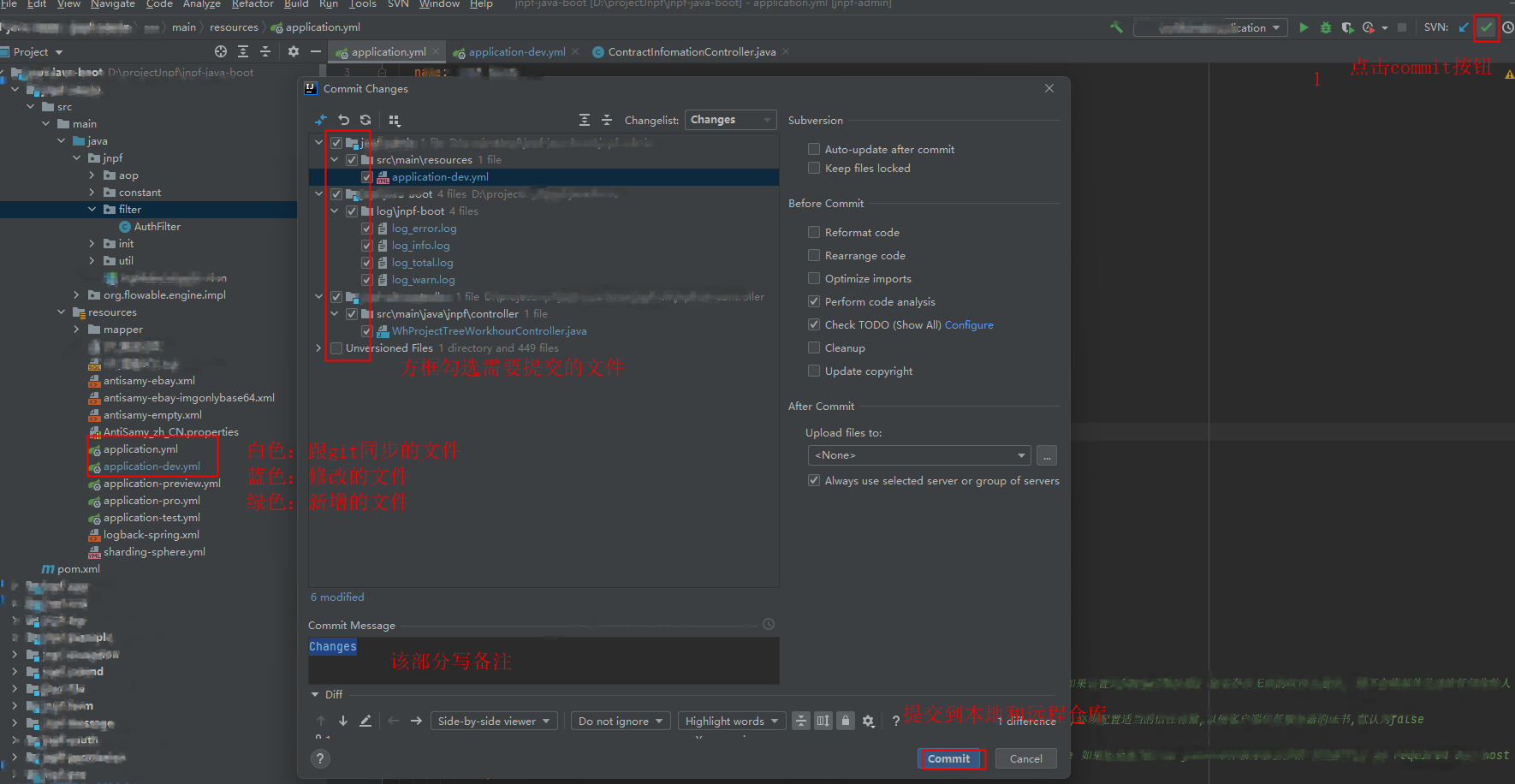Refresh the changes list in commit dialog

(x=365, y=121)
